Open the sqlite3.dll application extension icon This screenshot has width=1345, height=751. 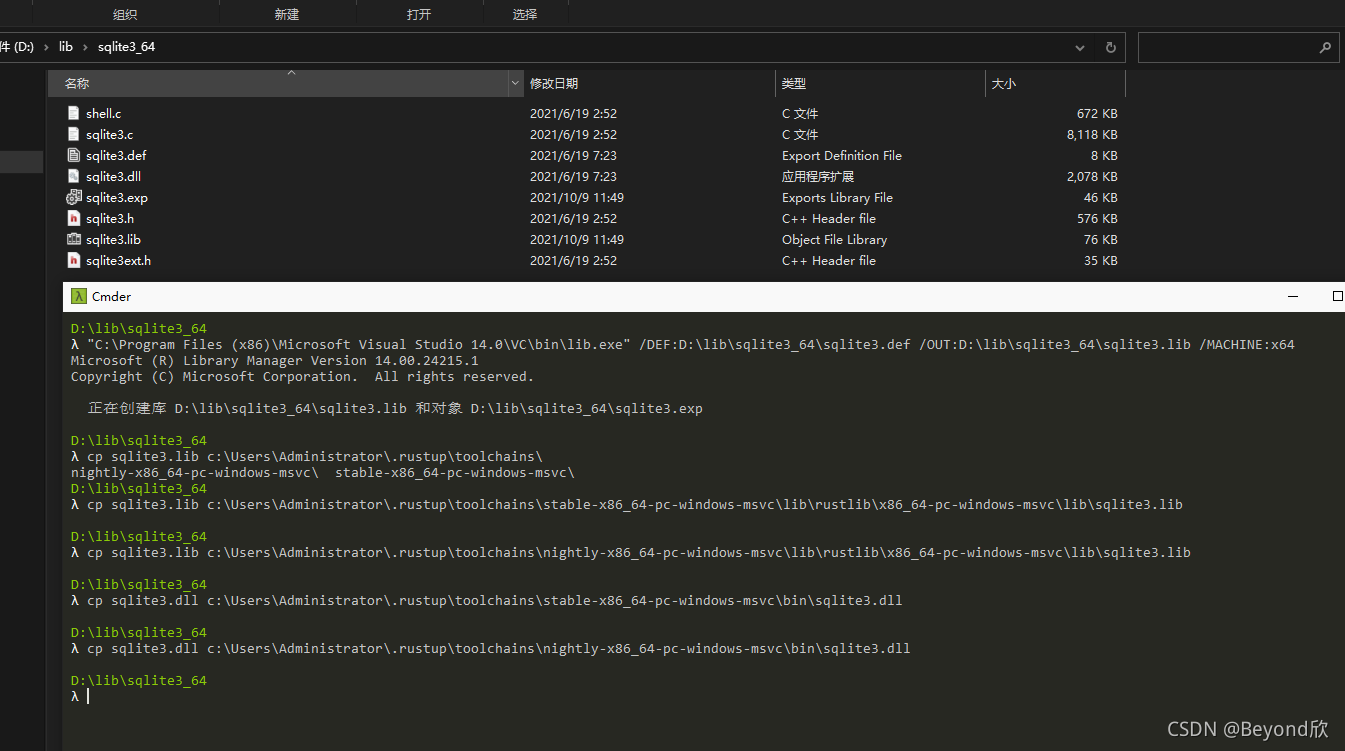tap(73, 176)
